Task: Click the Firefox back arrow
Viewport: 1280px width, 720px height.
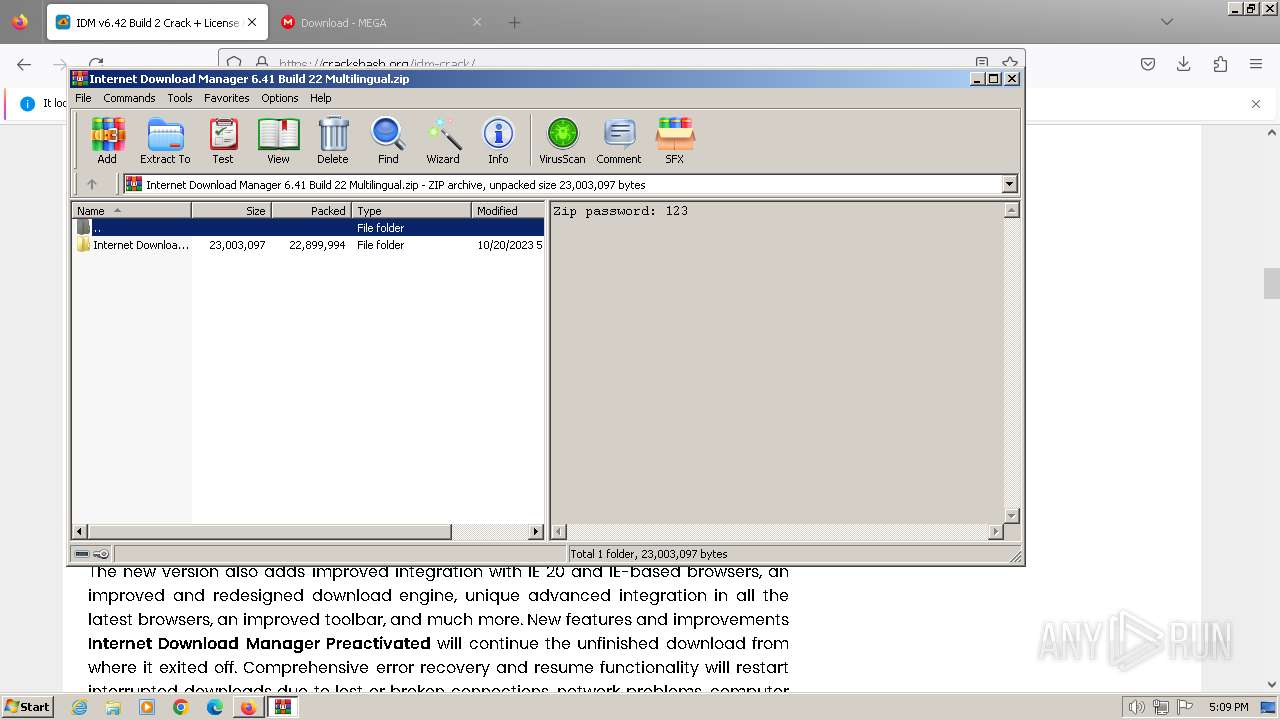Action: point(24,64)
